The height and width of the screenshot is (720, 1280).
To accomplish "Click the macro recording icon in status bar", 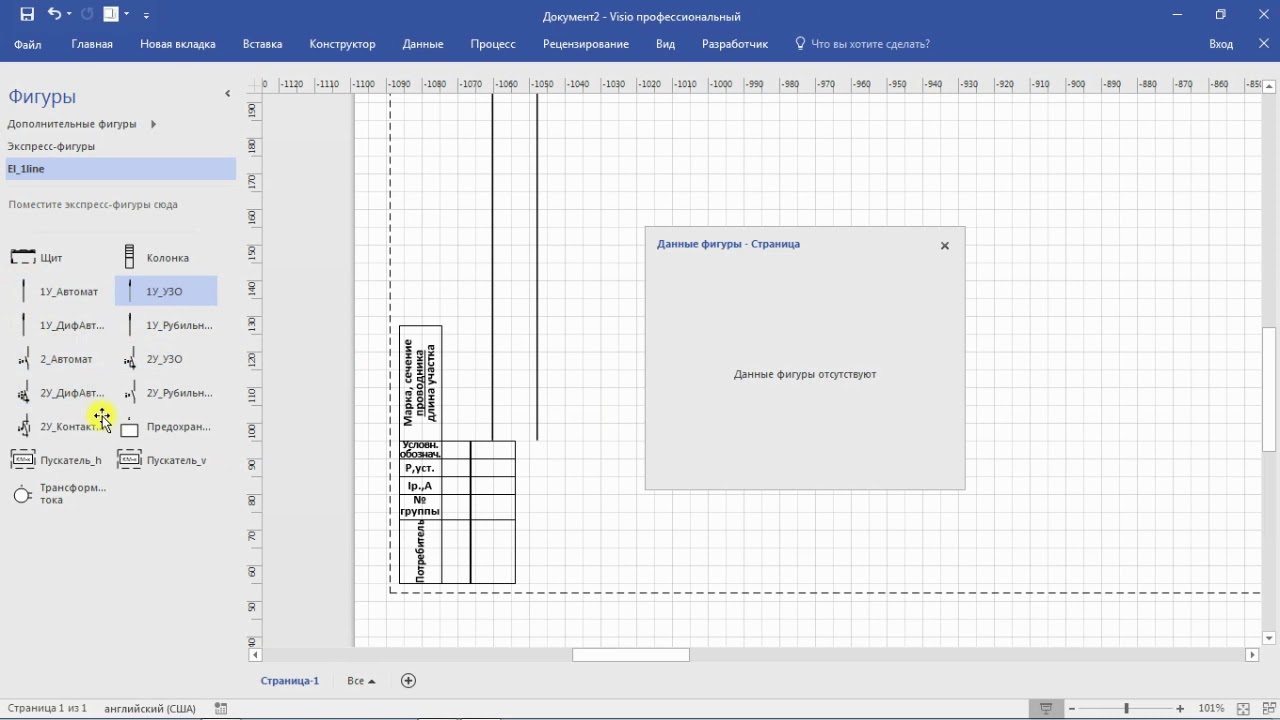I will (221, 708).
